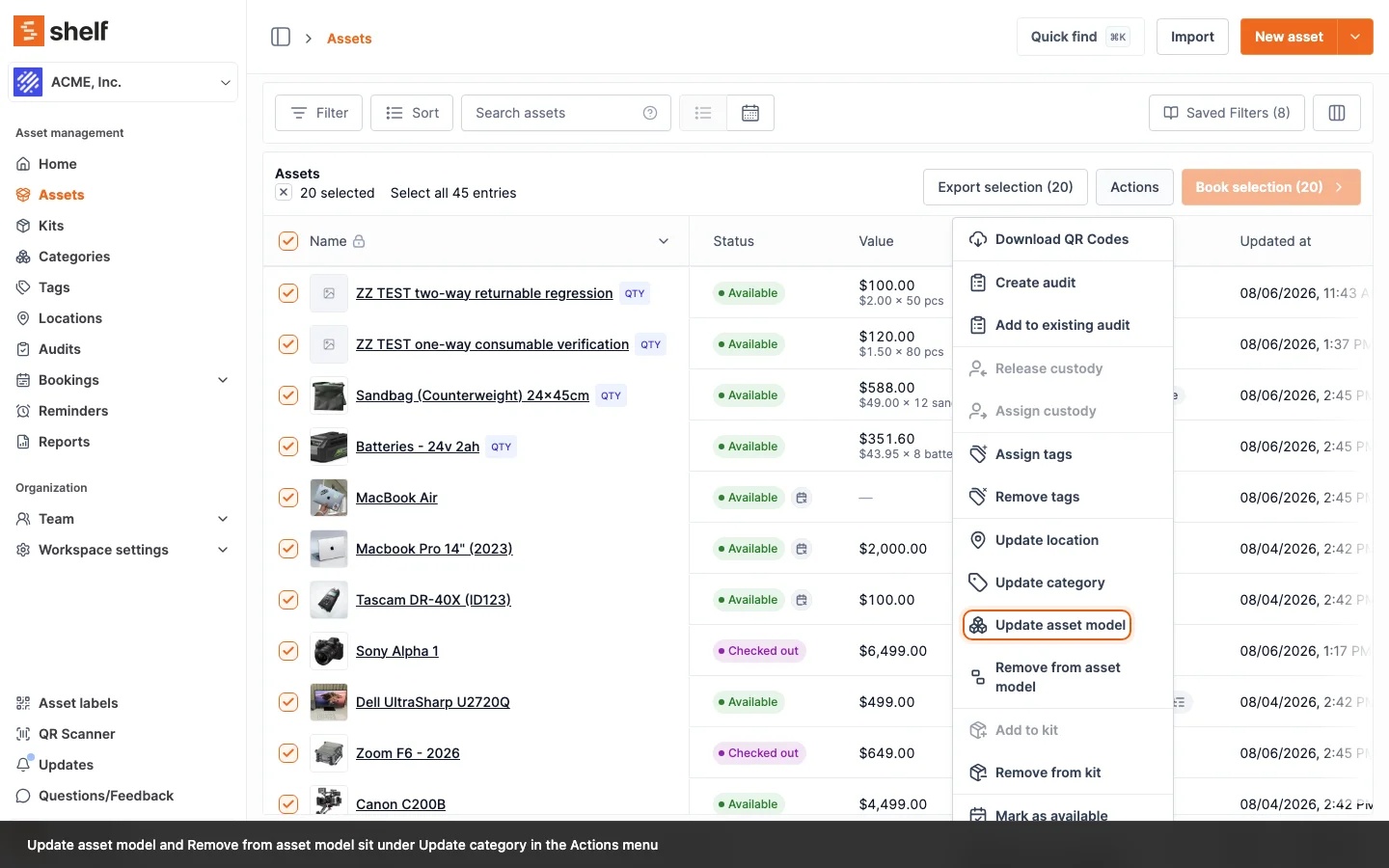Click Assets breadcrumb link
This screenshot has width=1389, height=868.
pos(349,39)
